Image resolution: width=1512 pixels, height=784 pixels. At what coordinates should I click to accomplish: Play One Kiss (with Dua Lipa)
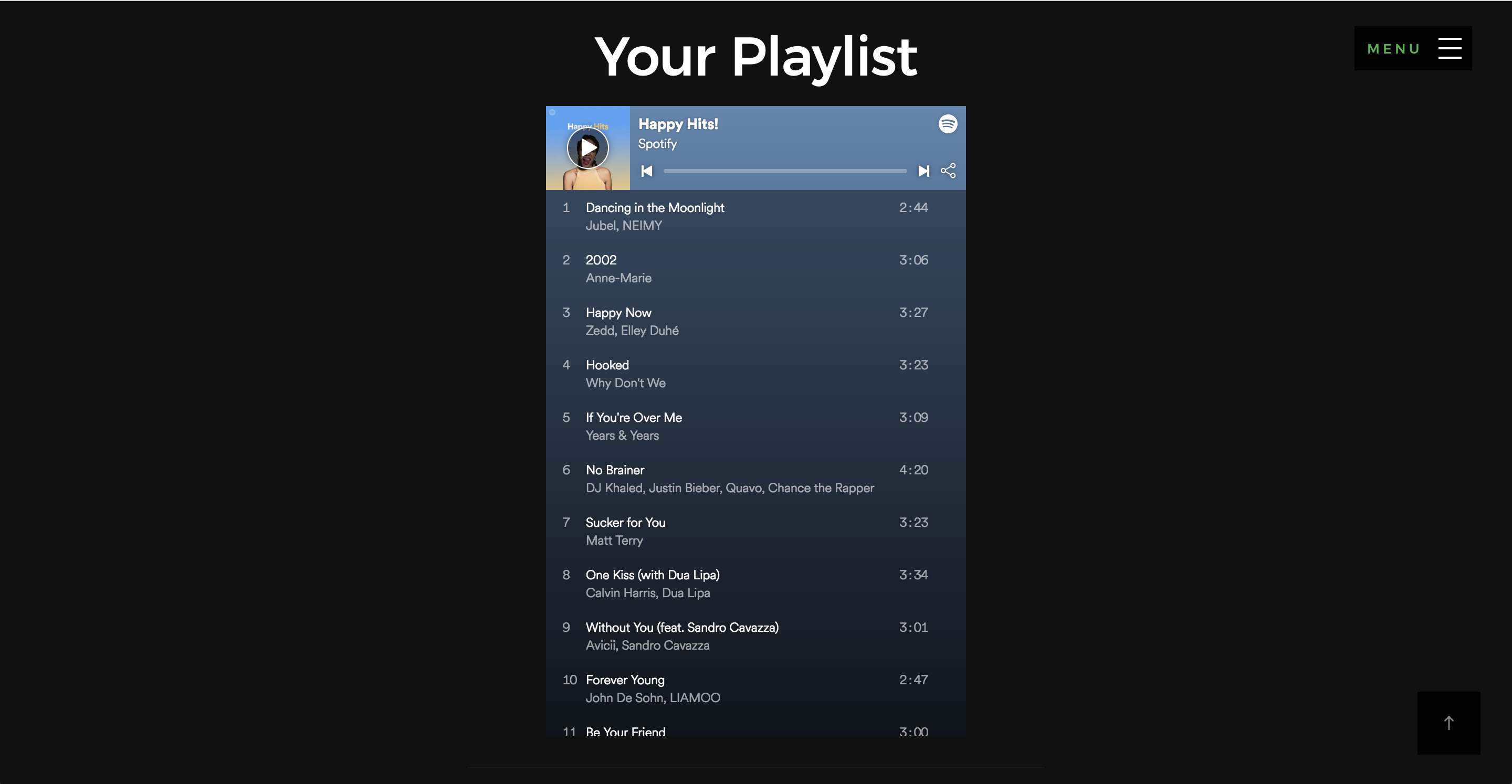(x=755, y=584)
